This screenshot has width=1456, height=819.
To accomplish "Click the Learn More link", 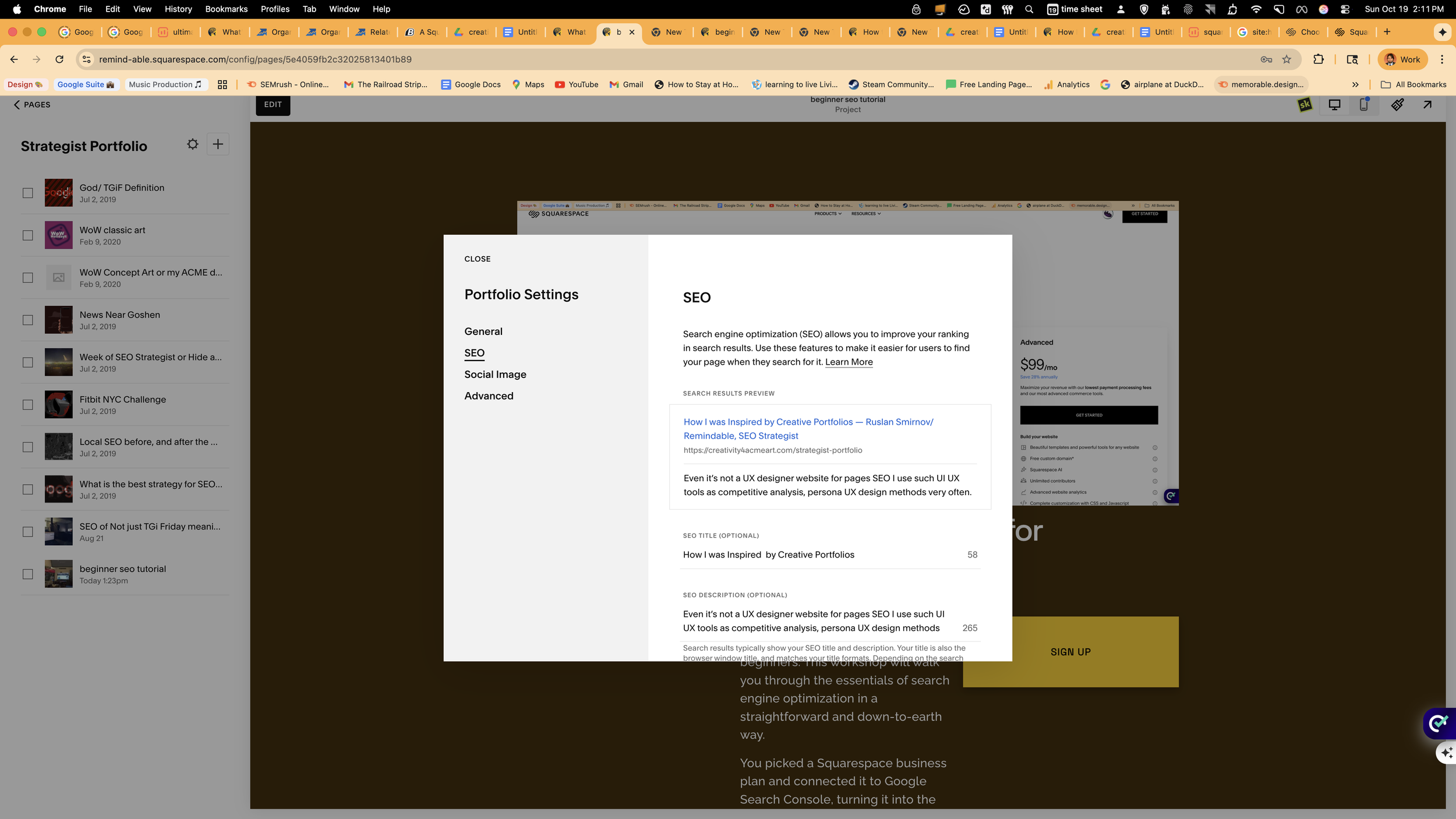I will click(849, 362).
